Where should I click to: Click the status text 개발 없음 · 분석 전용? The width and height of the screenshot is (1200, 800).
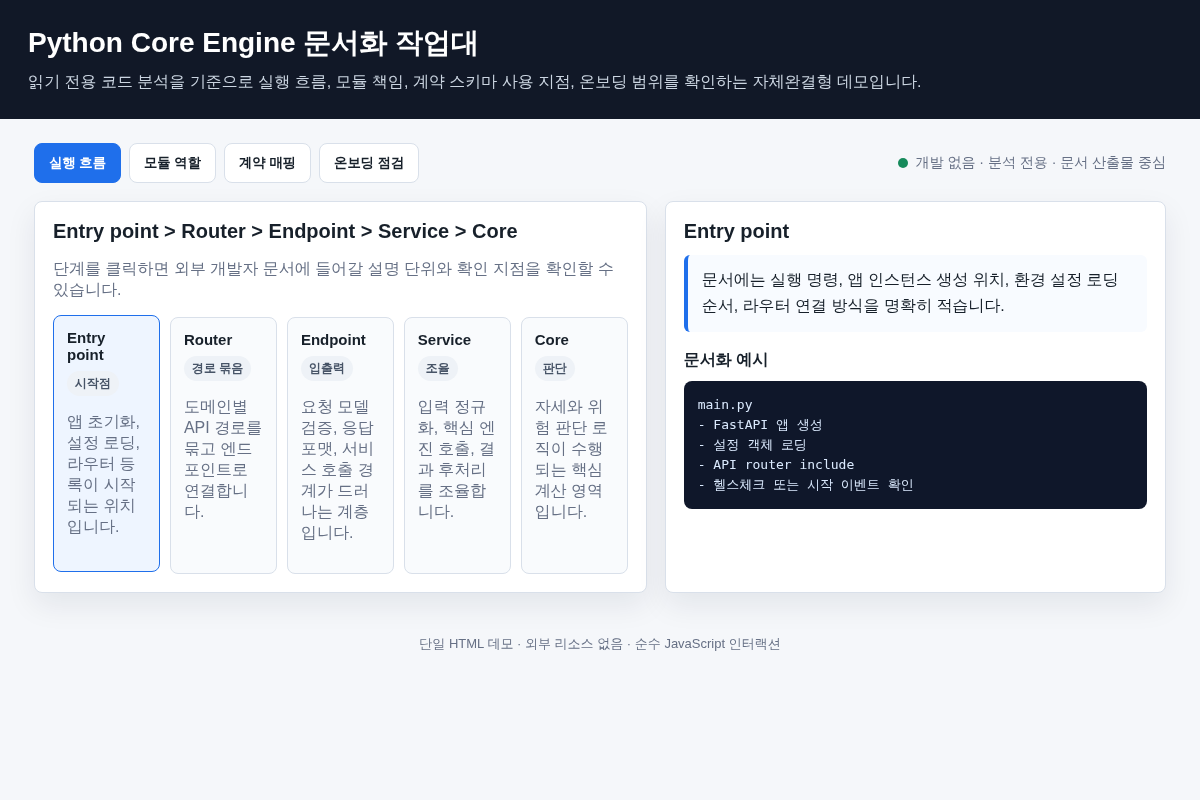(x=1040, y=163)
